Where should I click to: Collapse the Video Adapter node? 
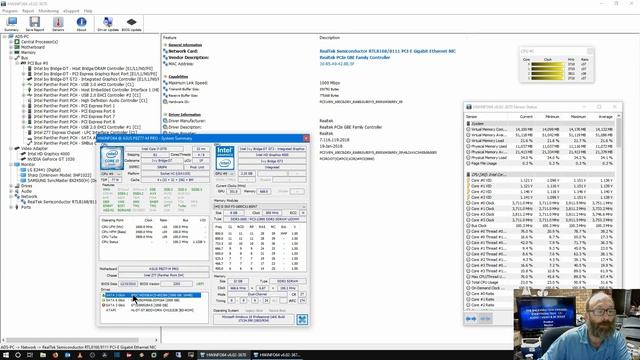point(11,149)
